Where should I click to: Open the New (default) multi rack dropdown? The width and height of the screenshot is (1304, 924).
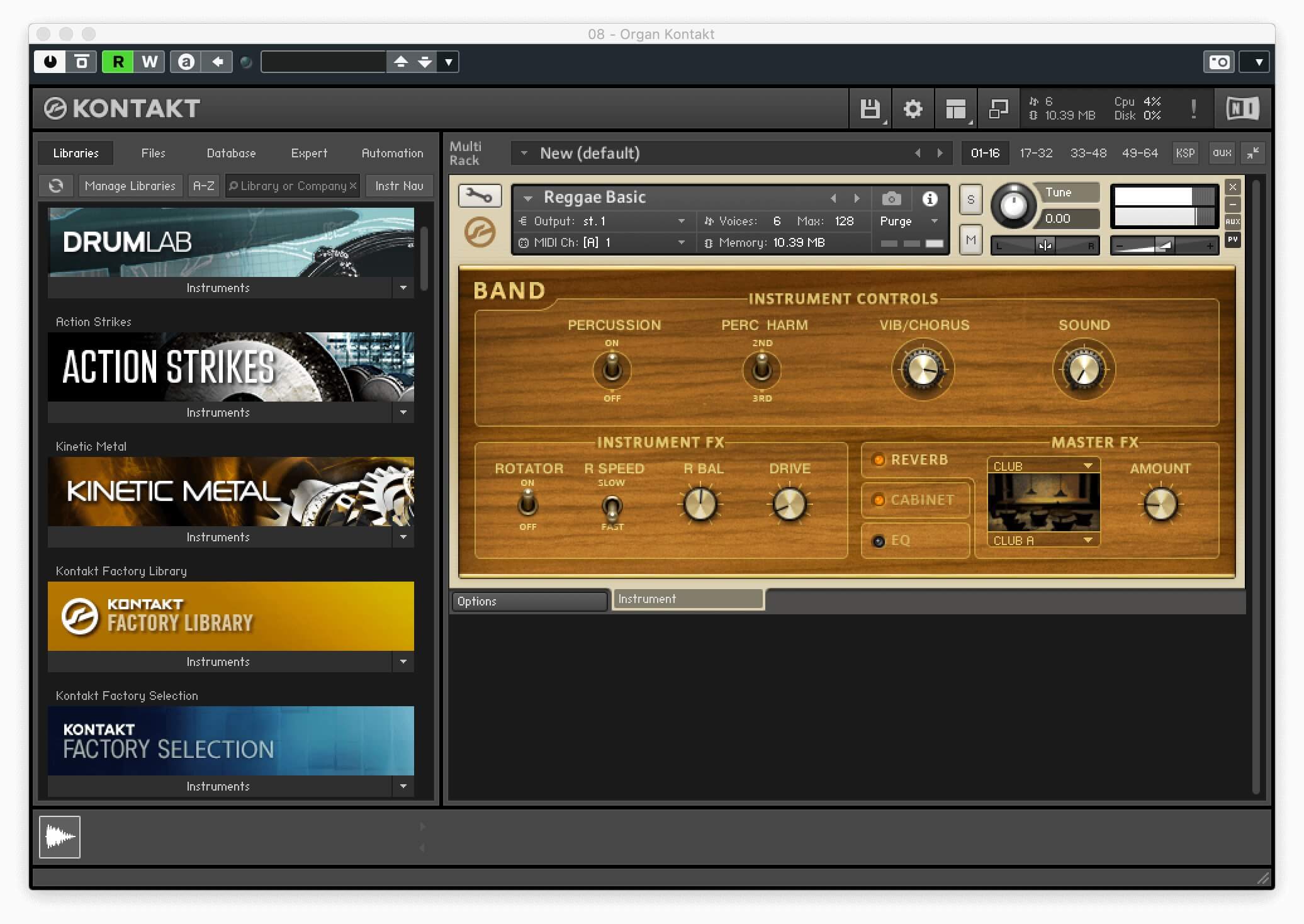(x=524, y=153)
